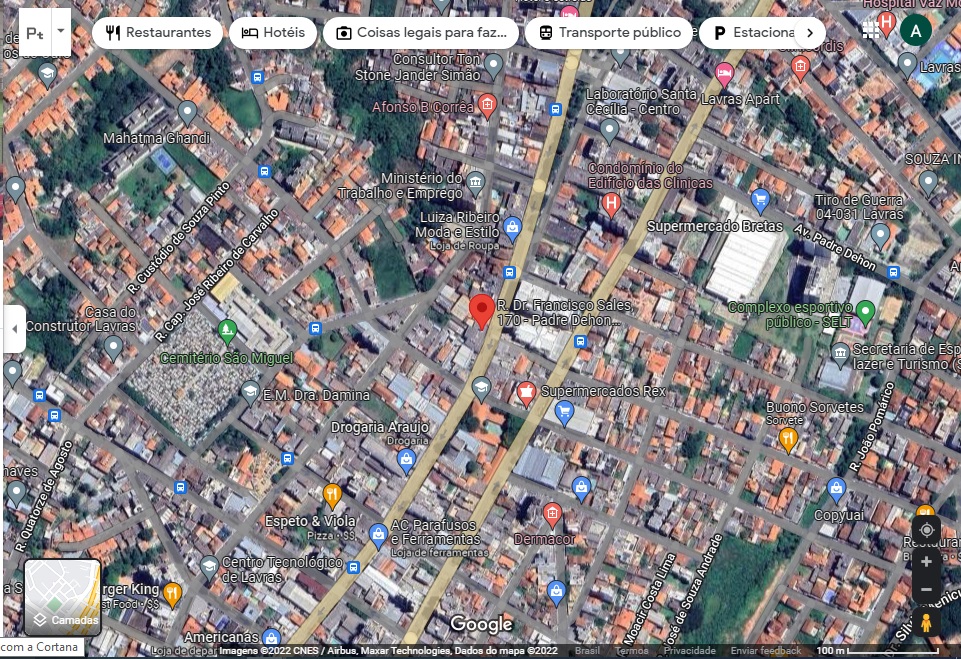
Task: Filter map by Restaurantes
Action: 158,32
